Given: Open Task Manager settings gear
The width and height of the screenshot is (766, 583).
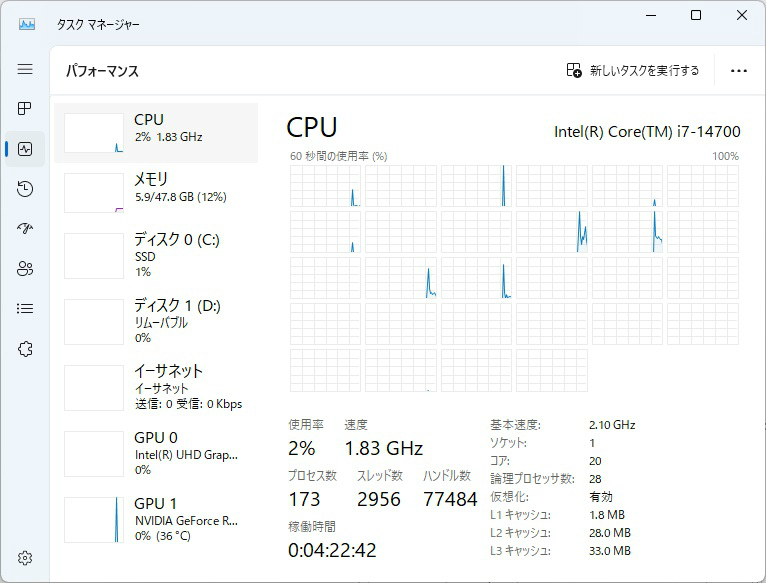Looking at the screenshot, I should click(x=25, y=558).
